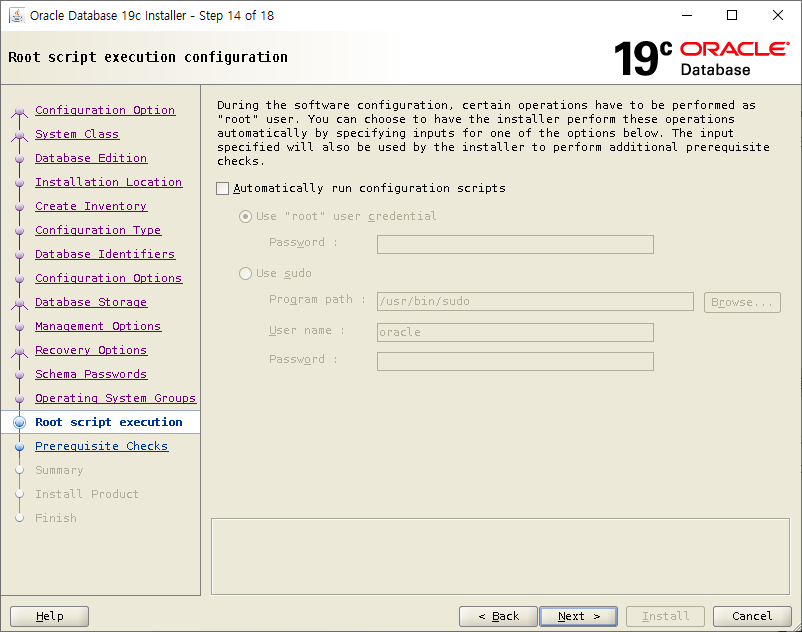The height and width of the screenshot is (632, 802).
Task: Click the Recovery Options step marker icon
Action: point(19,351)
